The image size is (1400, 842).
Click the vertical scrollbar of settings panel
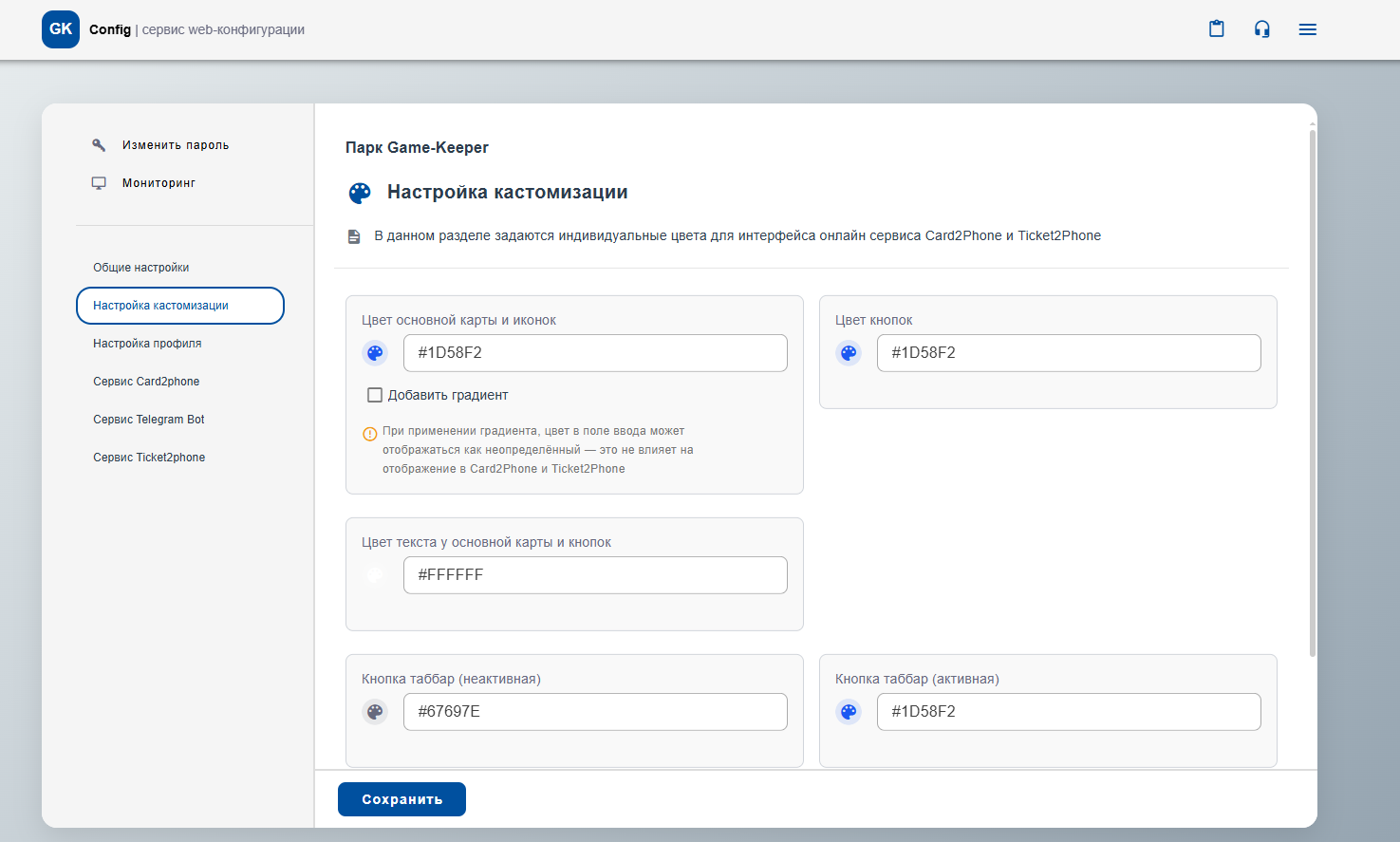click(1313, 393)
